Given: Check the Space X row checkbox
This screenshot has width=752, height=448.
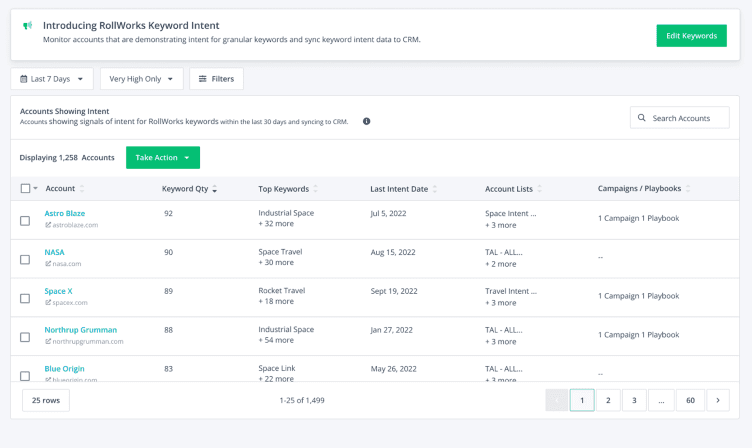Looking at the screenshot, I should pos(25,298).
